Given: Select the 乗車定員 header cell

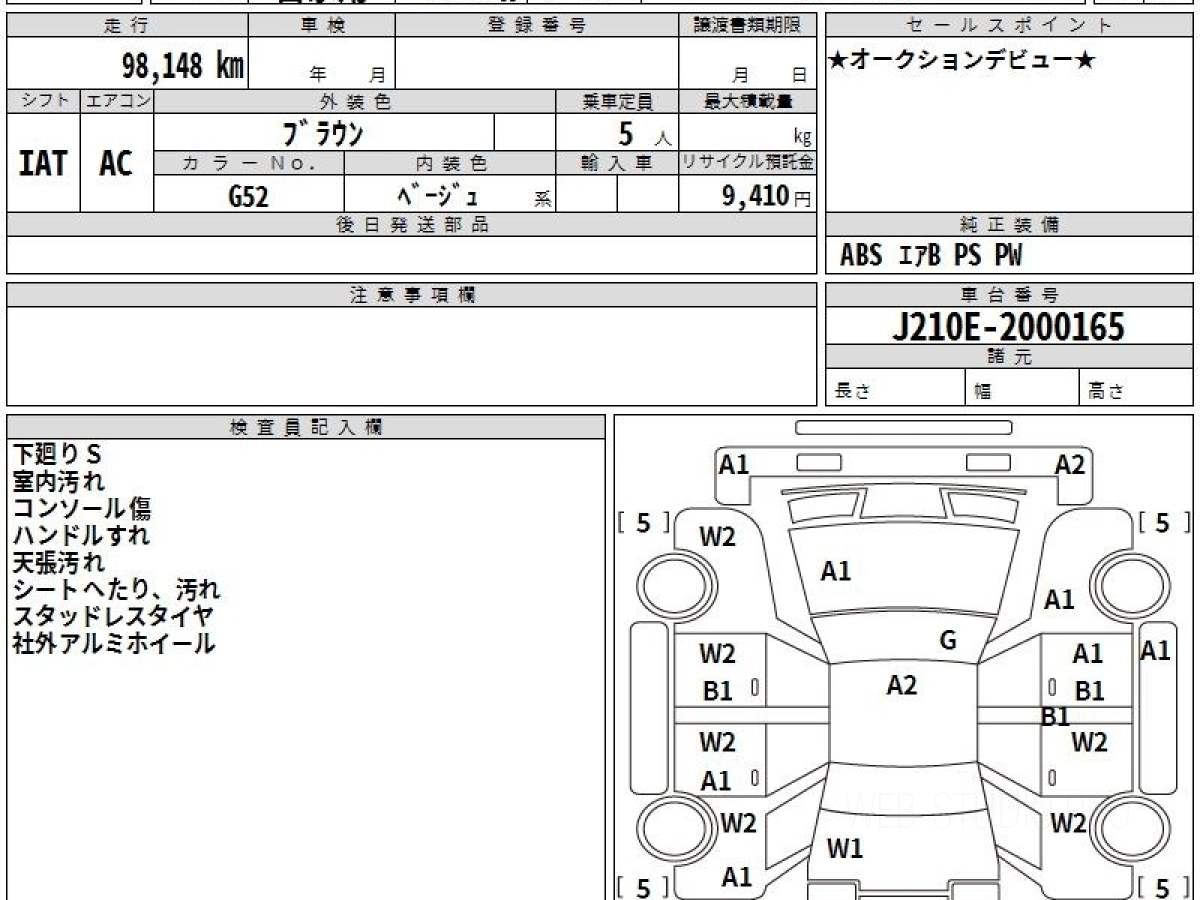Looking at the screenshot, I should 617,101.
